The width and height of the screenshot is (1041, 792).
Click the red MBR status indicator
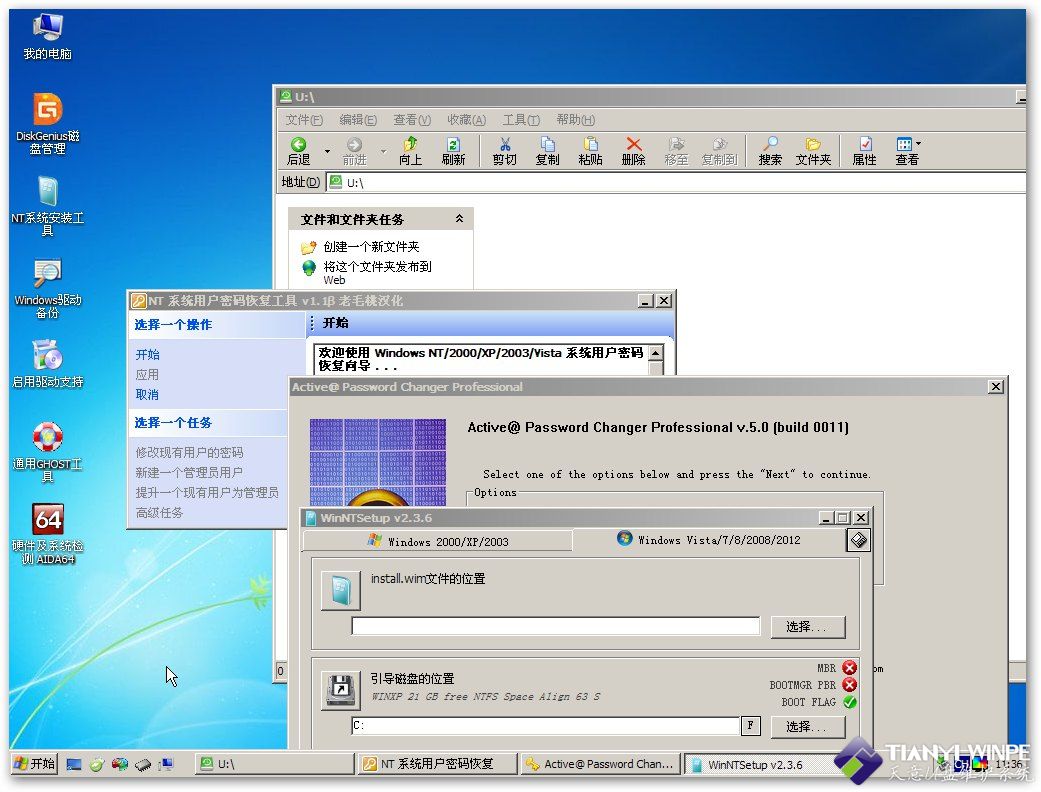click(x=849, y=667)
